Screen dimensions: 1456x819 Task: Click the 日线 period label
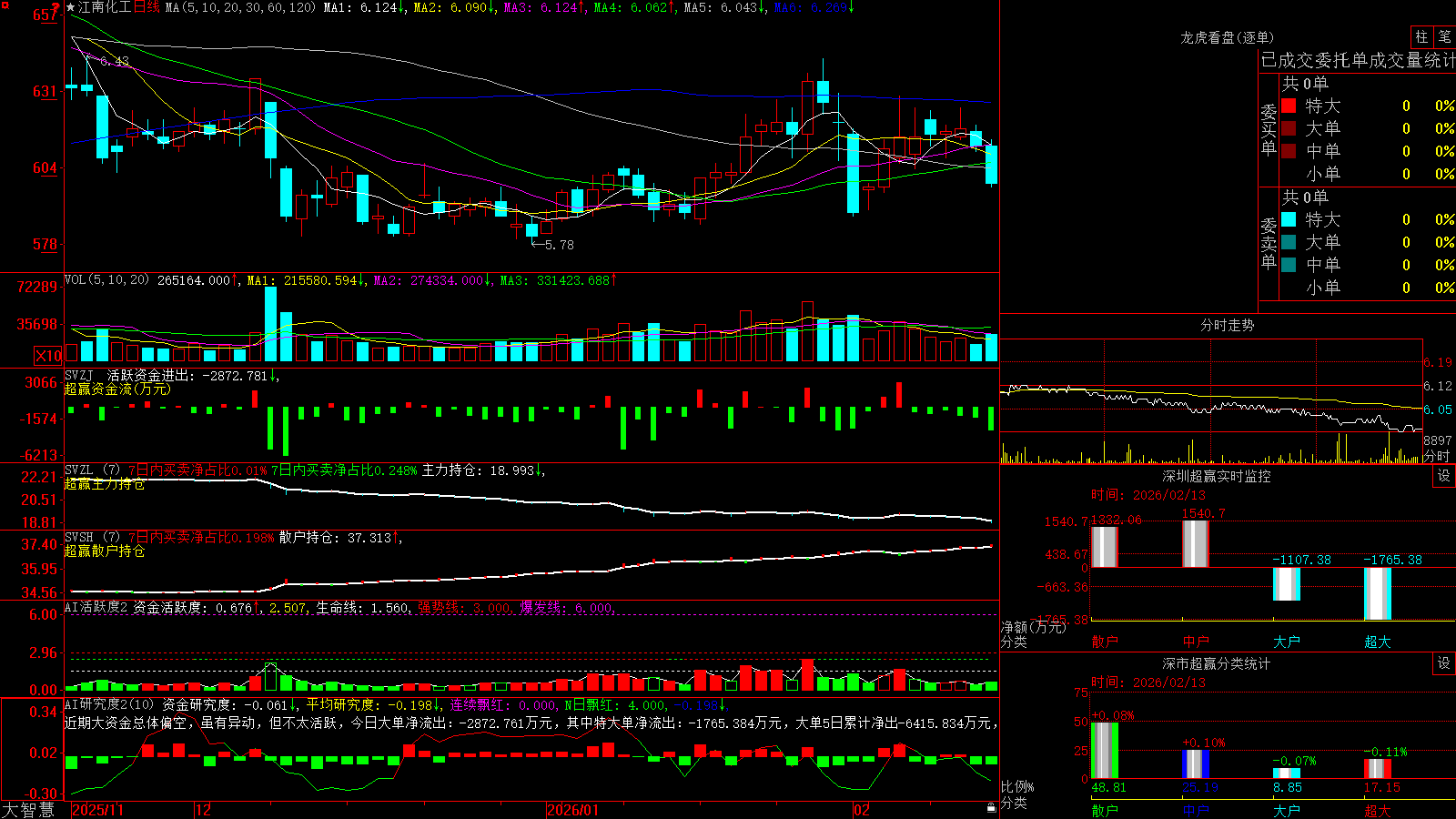coord(147,7)
